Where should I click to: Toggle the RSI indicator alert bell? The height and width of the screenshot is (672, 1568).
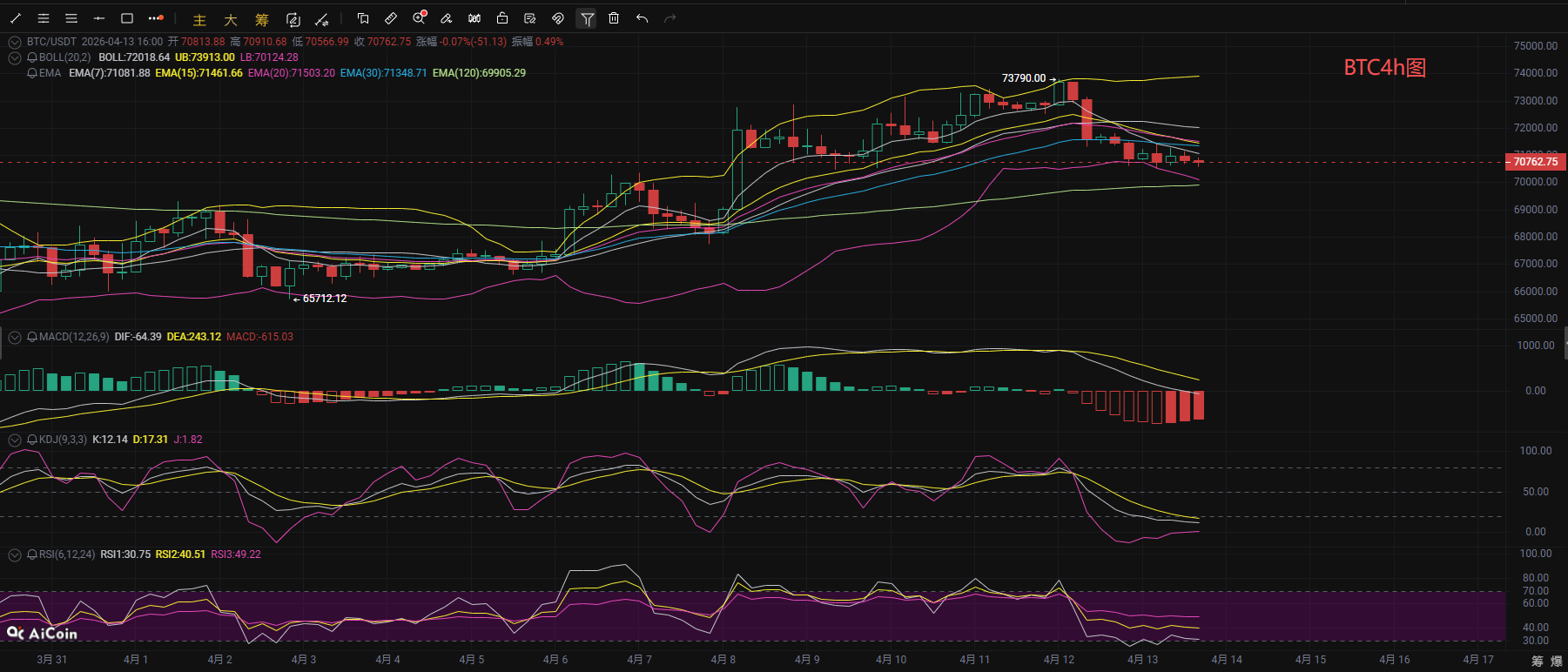click(32, 554)
